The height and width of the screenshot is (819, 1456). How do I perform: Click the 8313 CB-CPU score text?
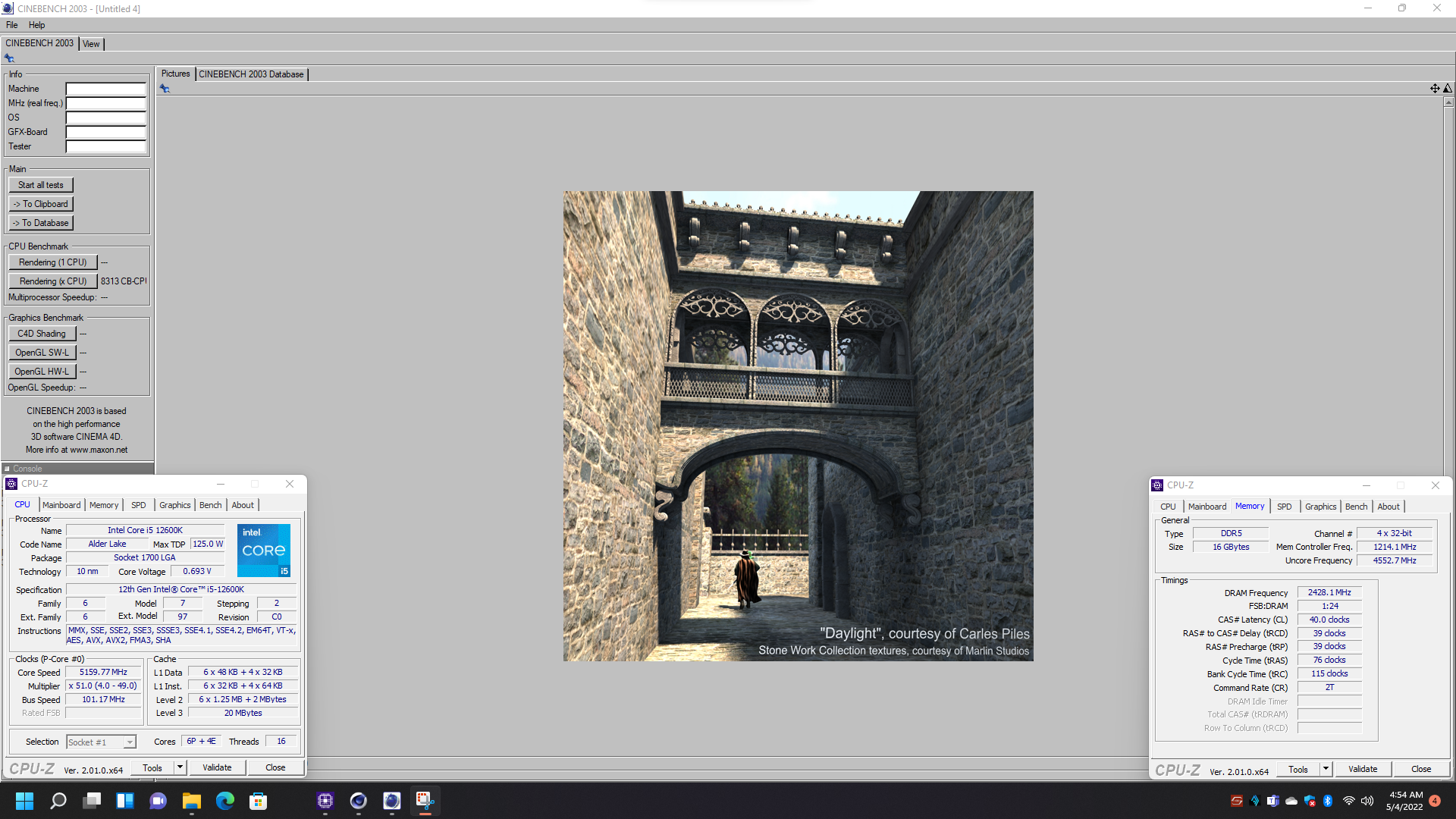(124, 281)
